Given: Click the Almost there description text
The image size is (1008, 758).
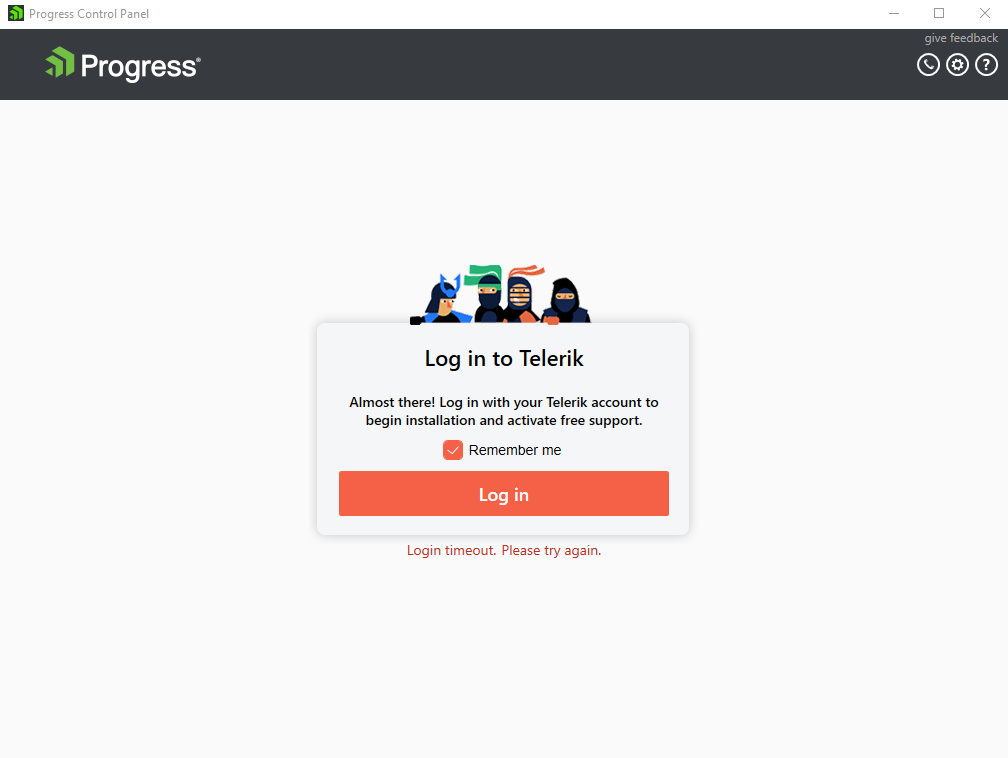Looking at the screenshot, I should click(x=504, y=411).
